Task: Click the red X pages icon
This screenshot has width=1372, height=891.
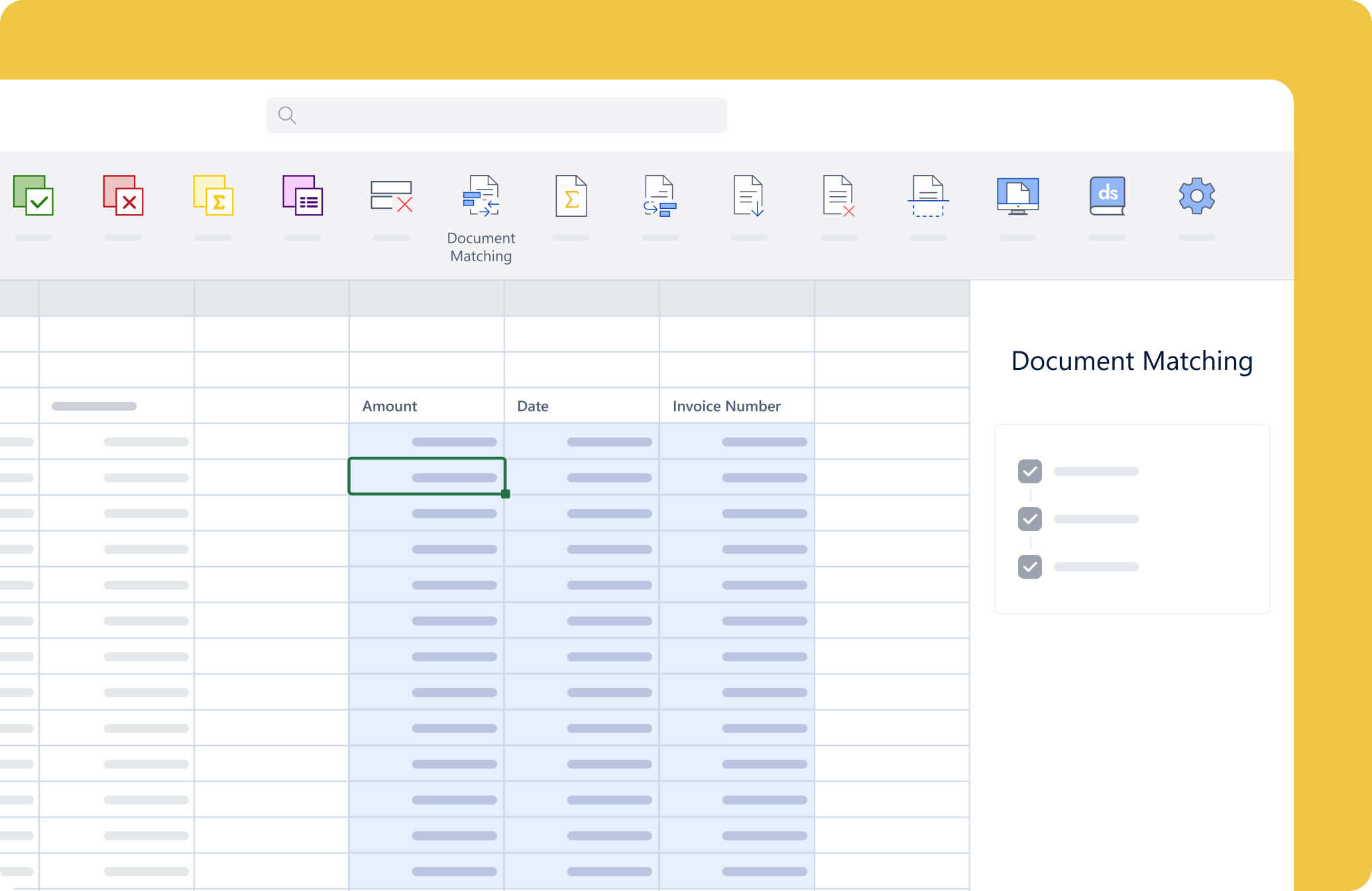Action: pyautogui.click(x=123, y=196)
